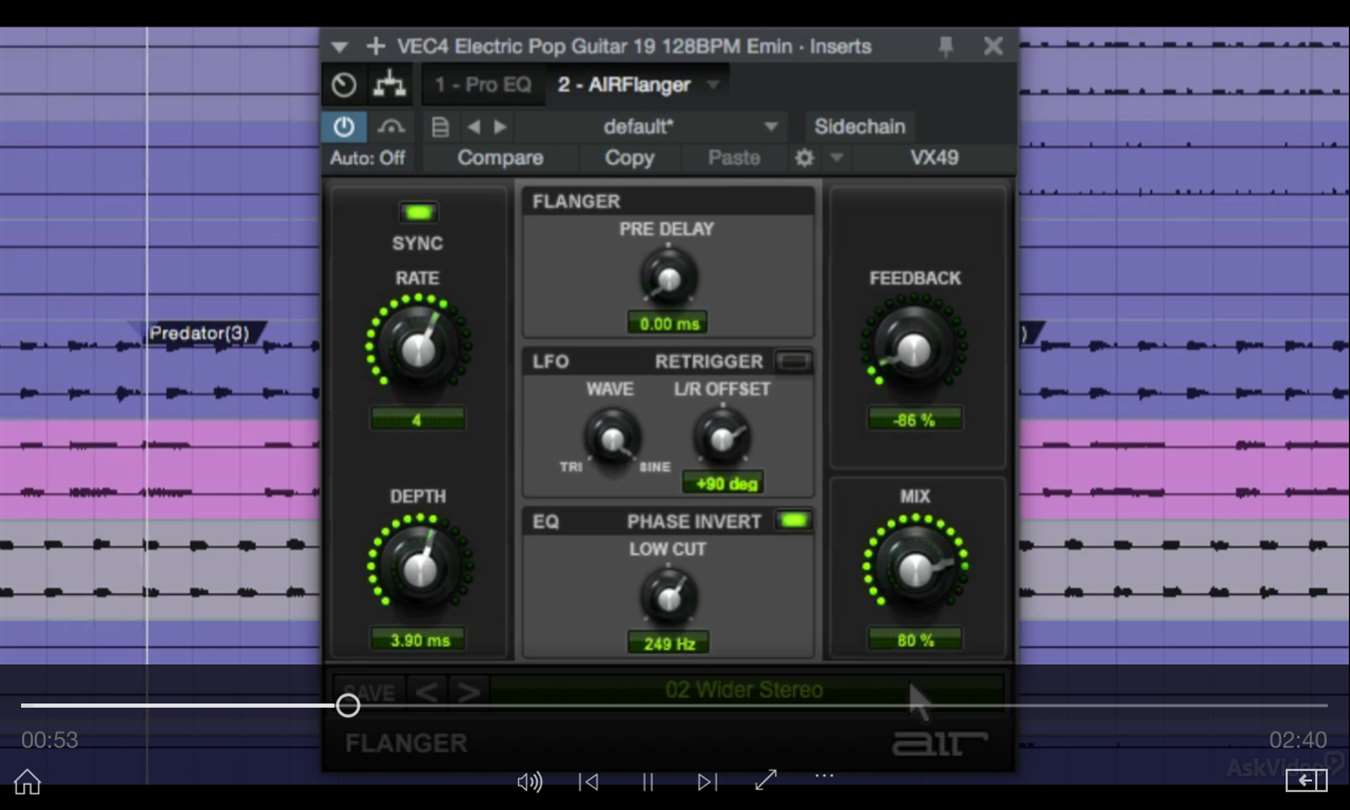Click the Compare button
The width and height of the screenshot is (1350, 810).
coord(500,158)
